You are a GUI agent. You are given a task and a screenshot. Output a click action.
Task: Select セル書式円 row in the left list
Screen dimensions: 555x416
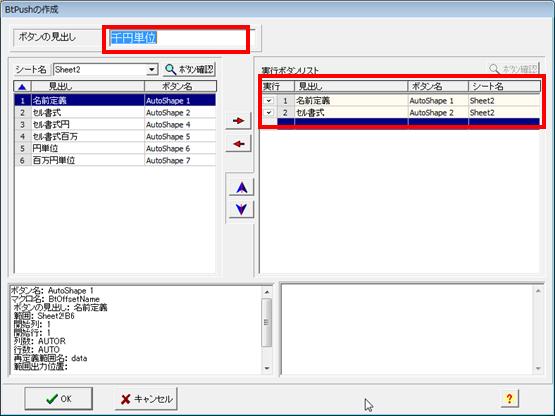click(x=115, y=125)
